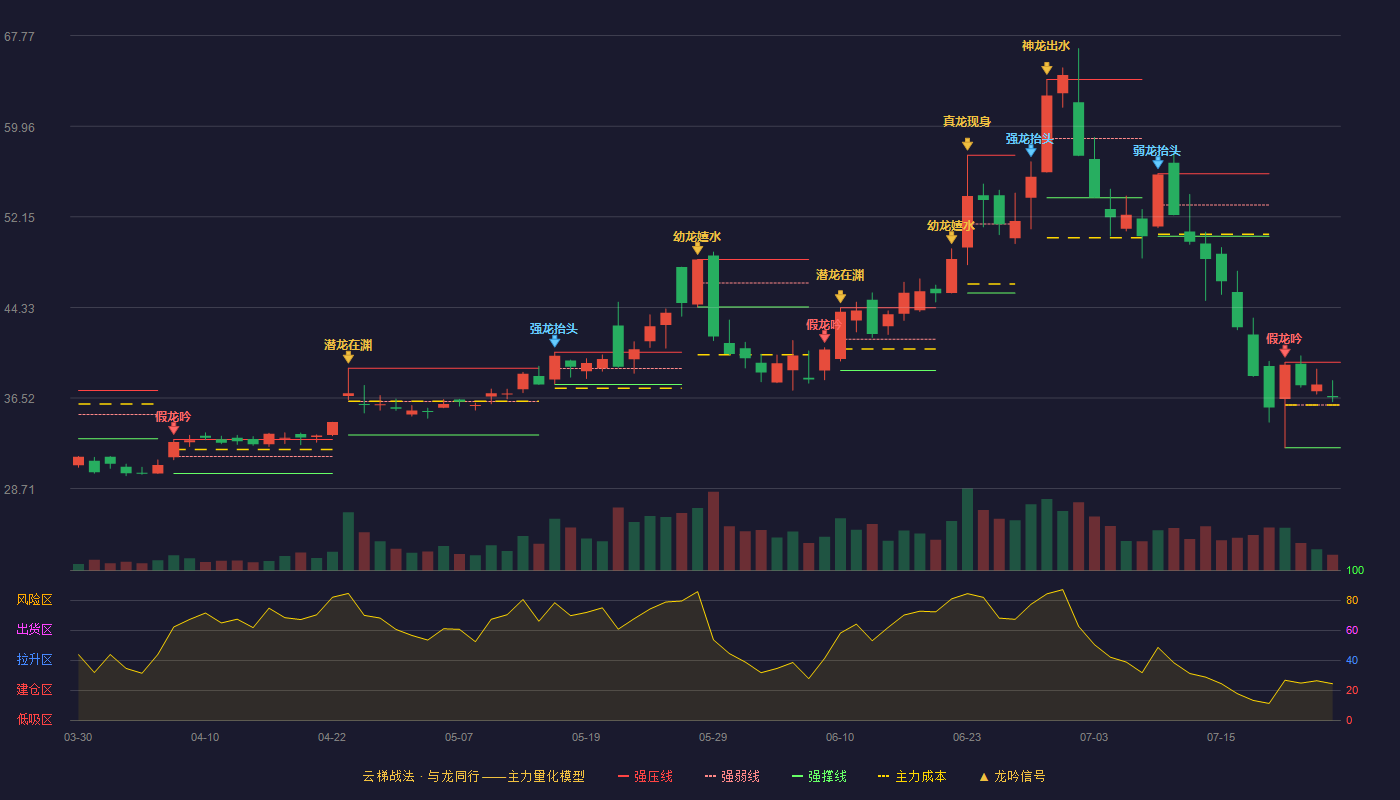The height and width of the screenshot is (800, 1400).
Task: Click the red 20 indicator scale value
Action: pyautogui.click(x=1352, y=690)
